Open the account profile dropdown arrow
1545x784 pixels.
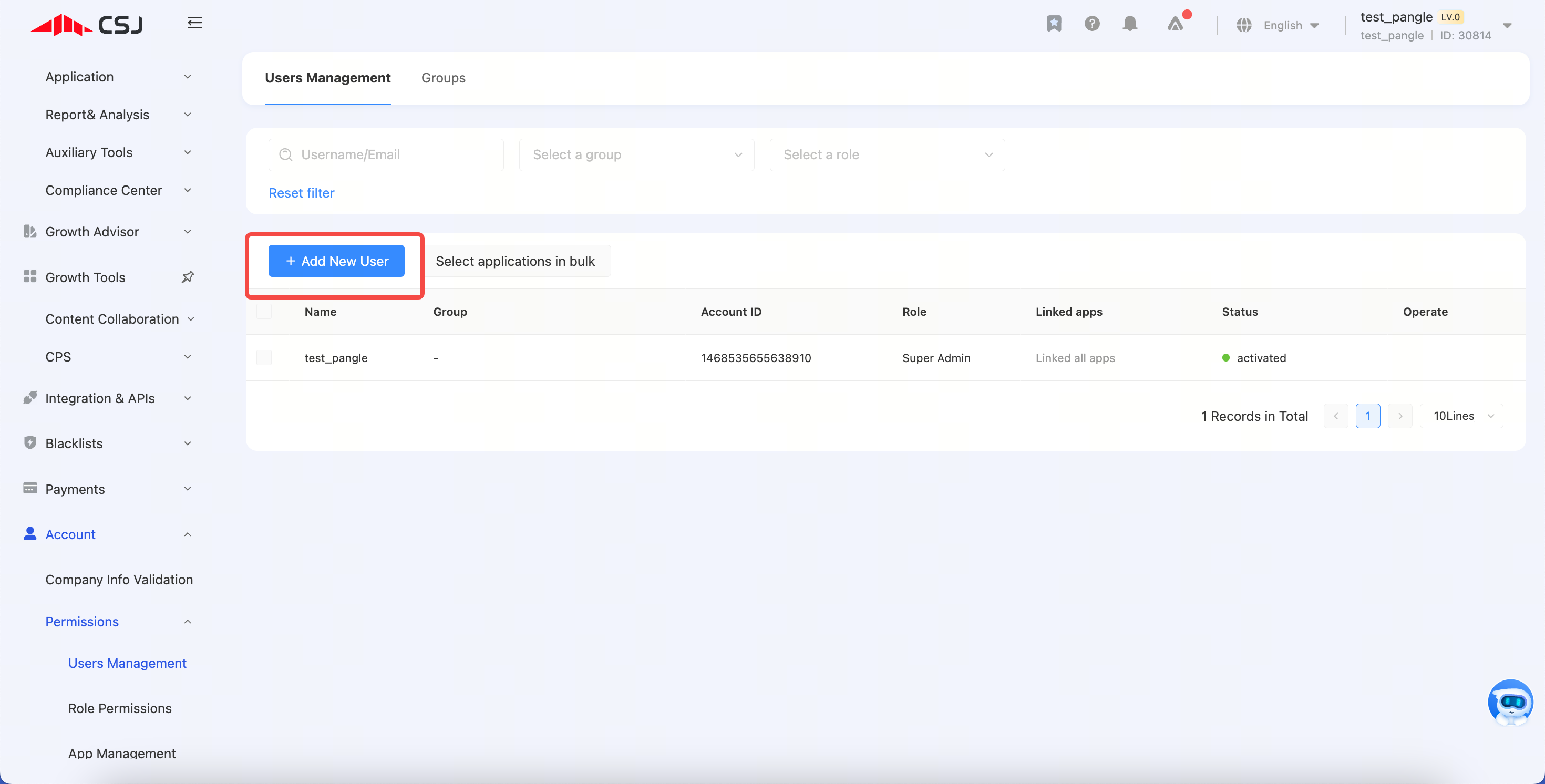(1507, 26)
